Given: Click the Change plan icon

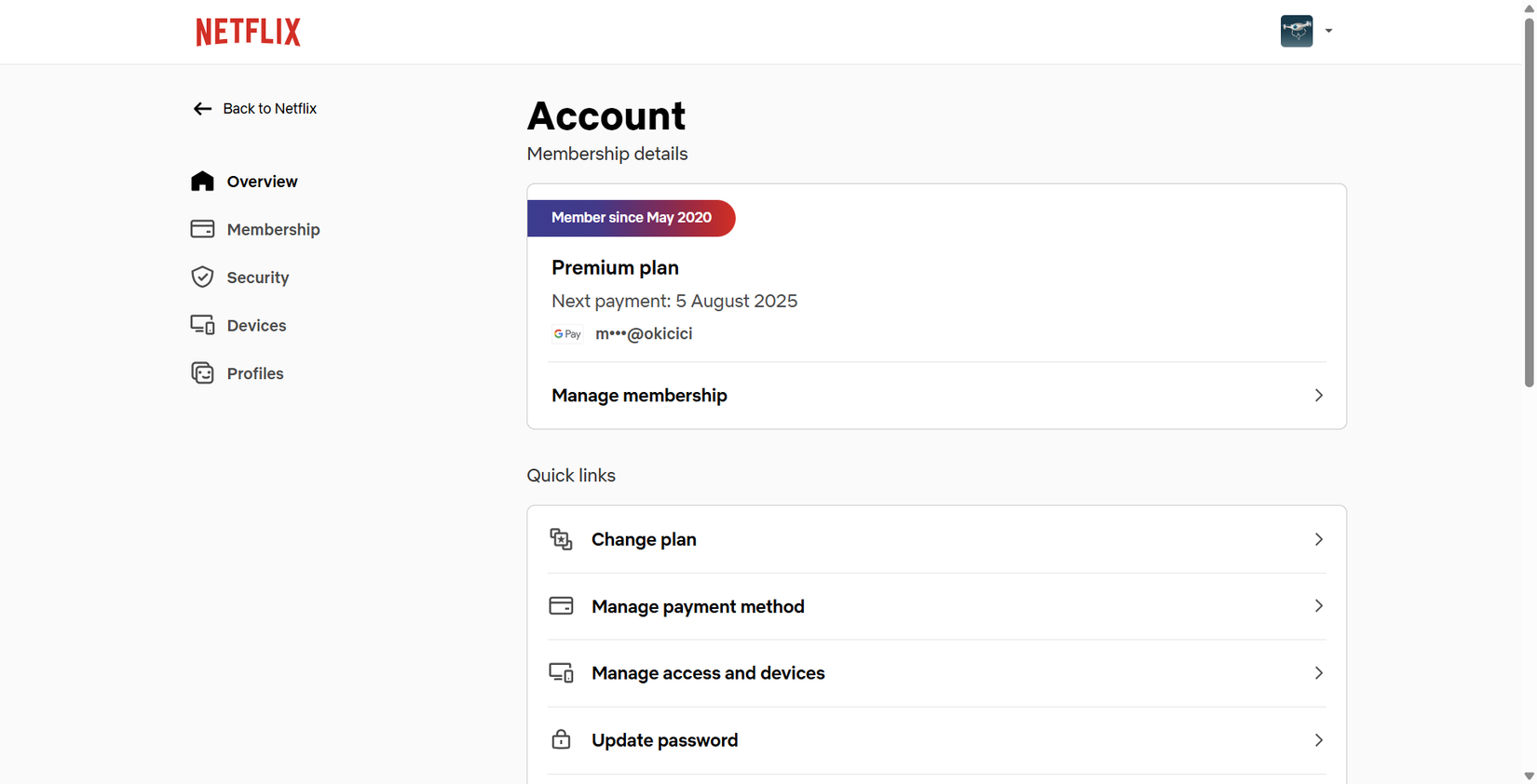Looking at the screenshot, I should pos(561,539).
